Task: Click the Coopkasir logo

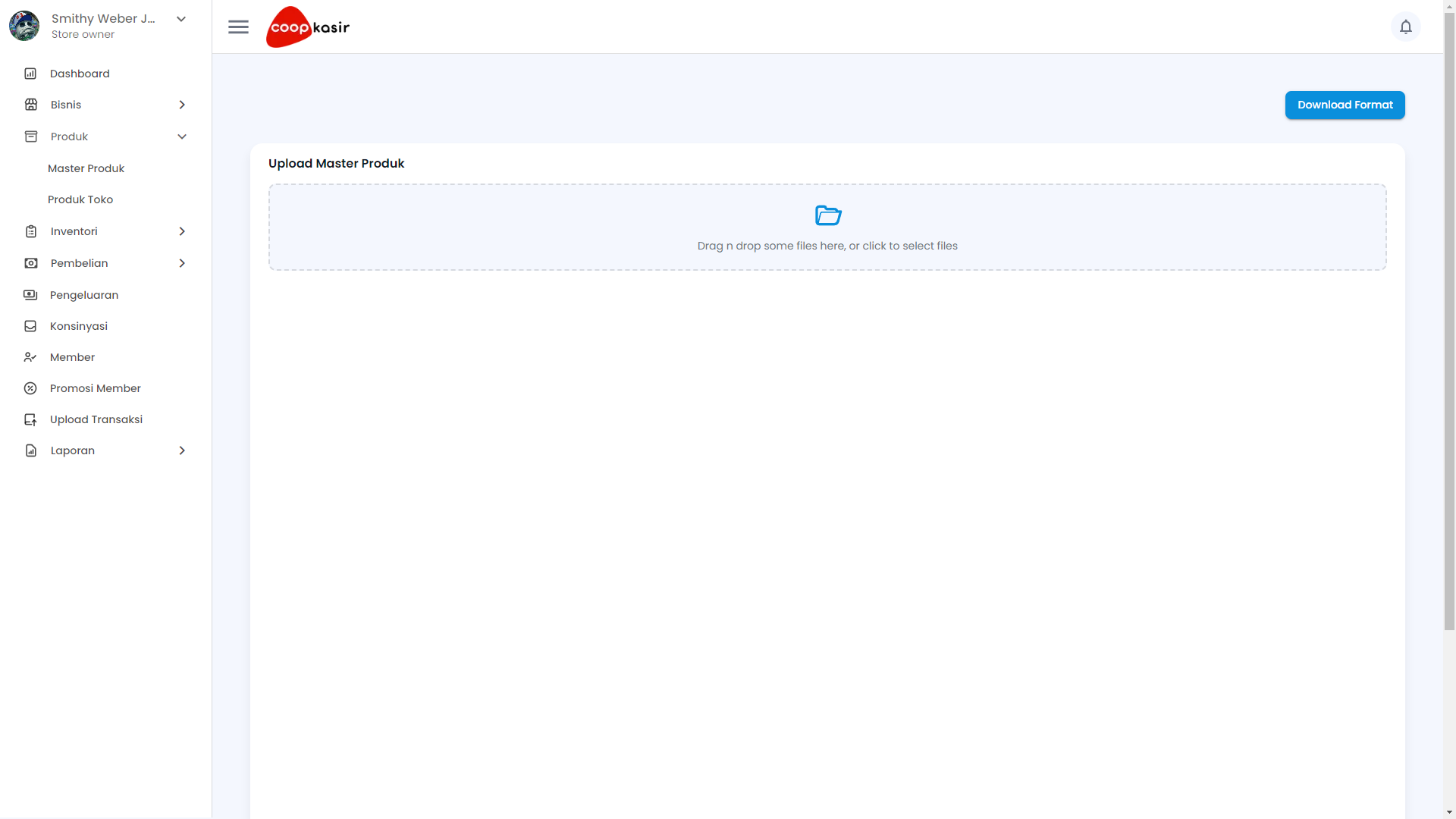Action: pos(308,26)
